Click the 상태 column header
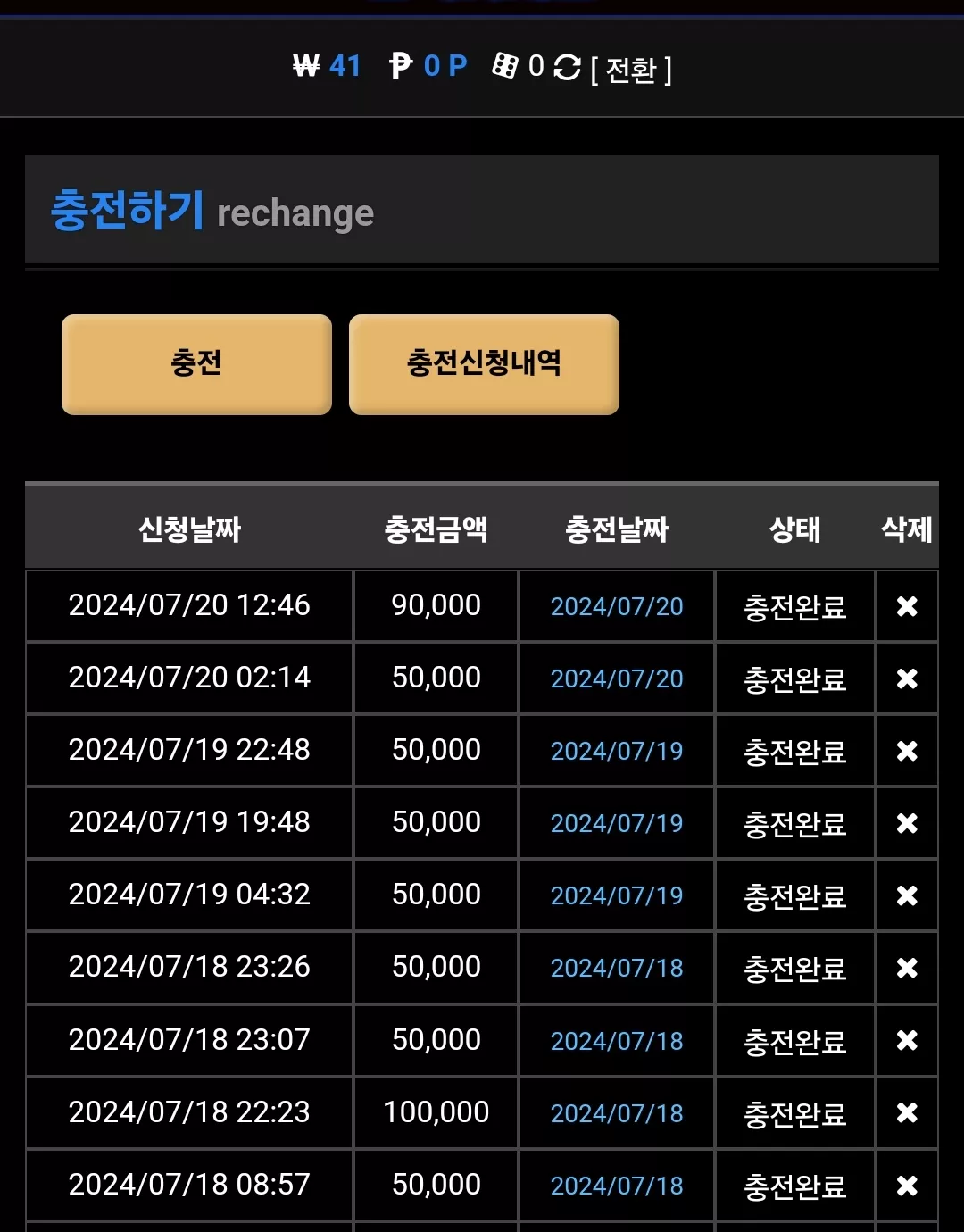Screen dimensions: 964x1232 pos(794,529)
